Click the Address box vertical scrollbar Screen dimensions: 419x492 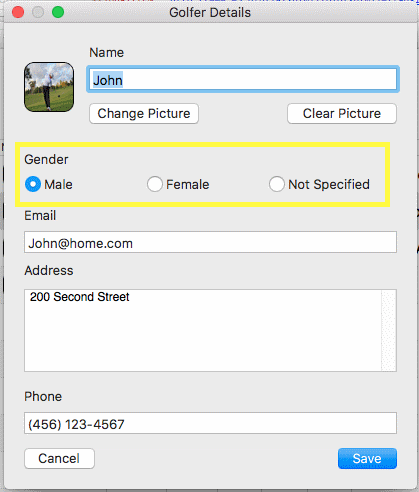click(x=389, y=330)
